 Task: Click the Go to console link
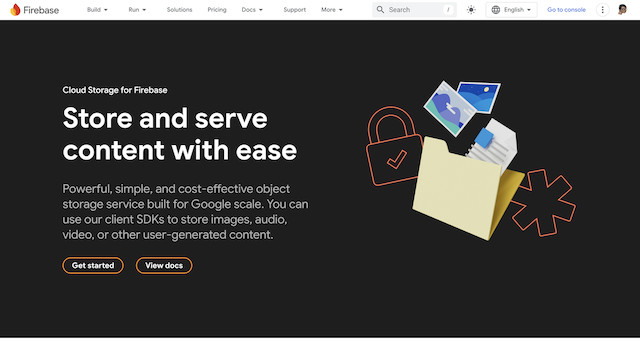[x=566, y=10]
